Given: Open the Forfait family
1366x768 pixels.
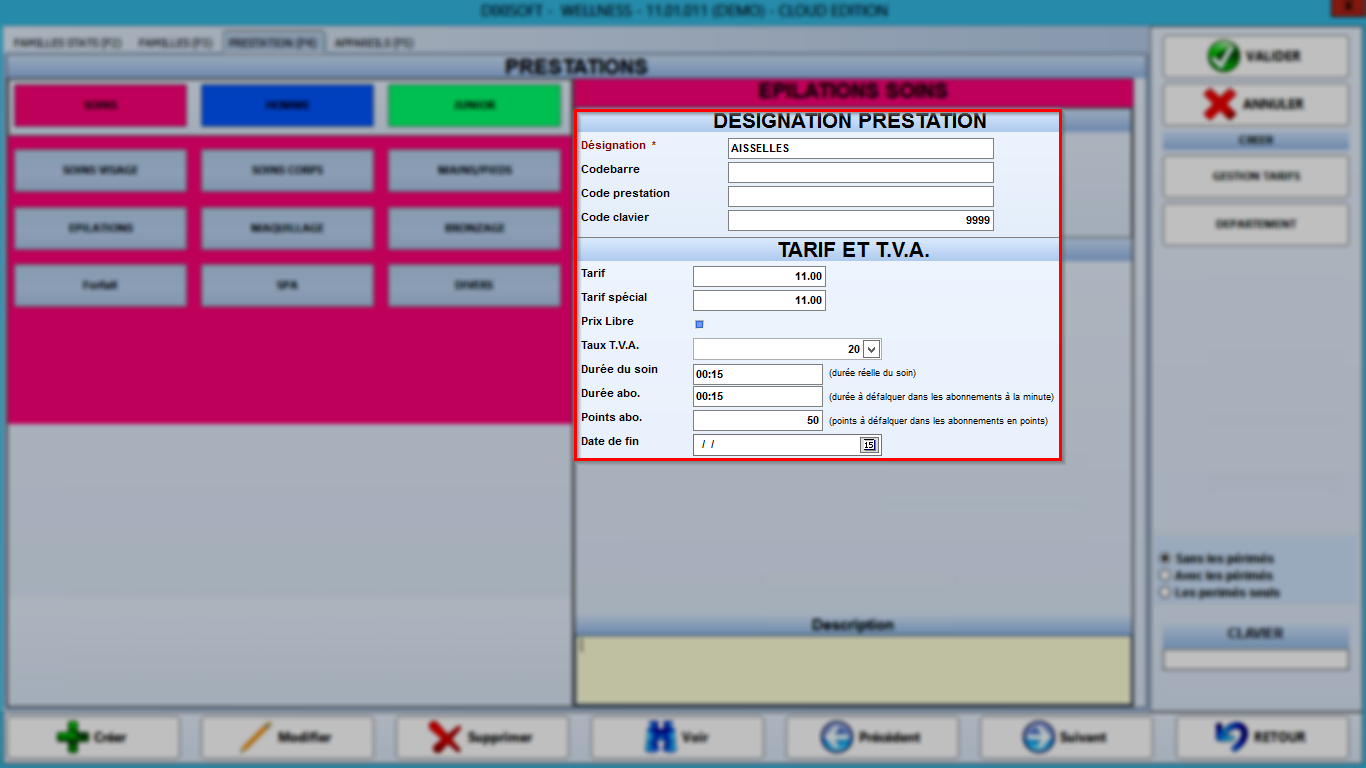Looking at the screenshot, I should click(x=101, y=285).
